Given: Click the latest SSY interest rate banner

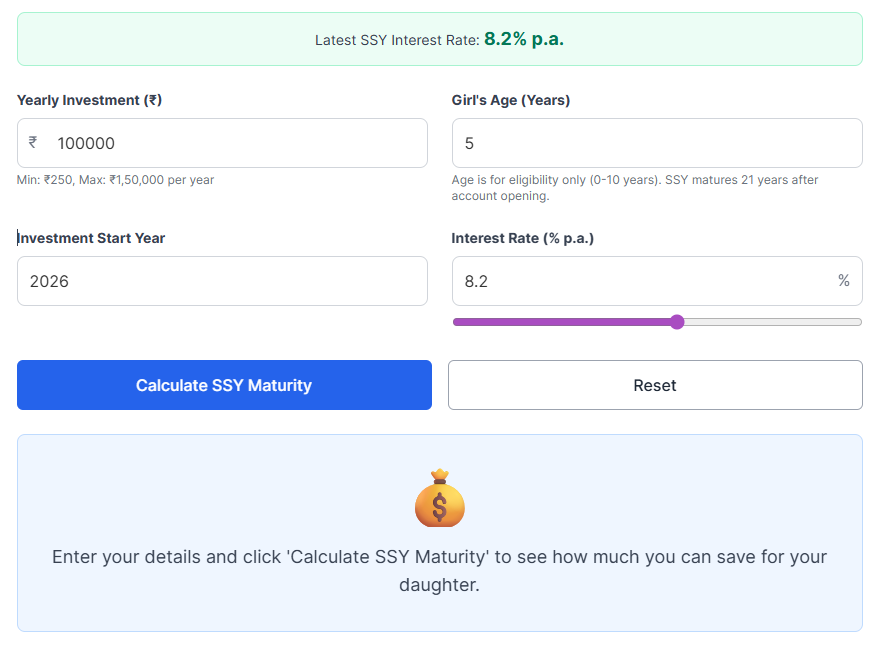Looking at the screenshot, I should click(439, 37).
